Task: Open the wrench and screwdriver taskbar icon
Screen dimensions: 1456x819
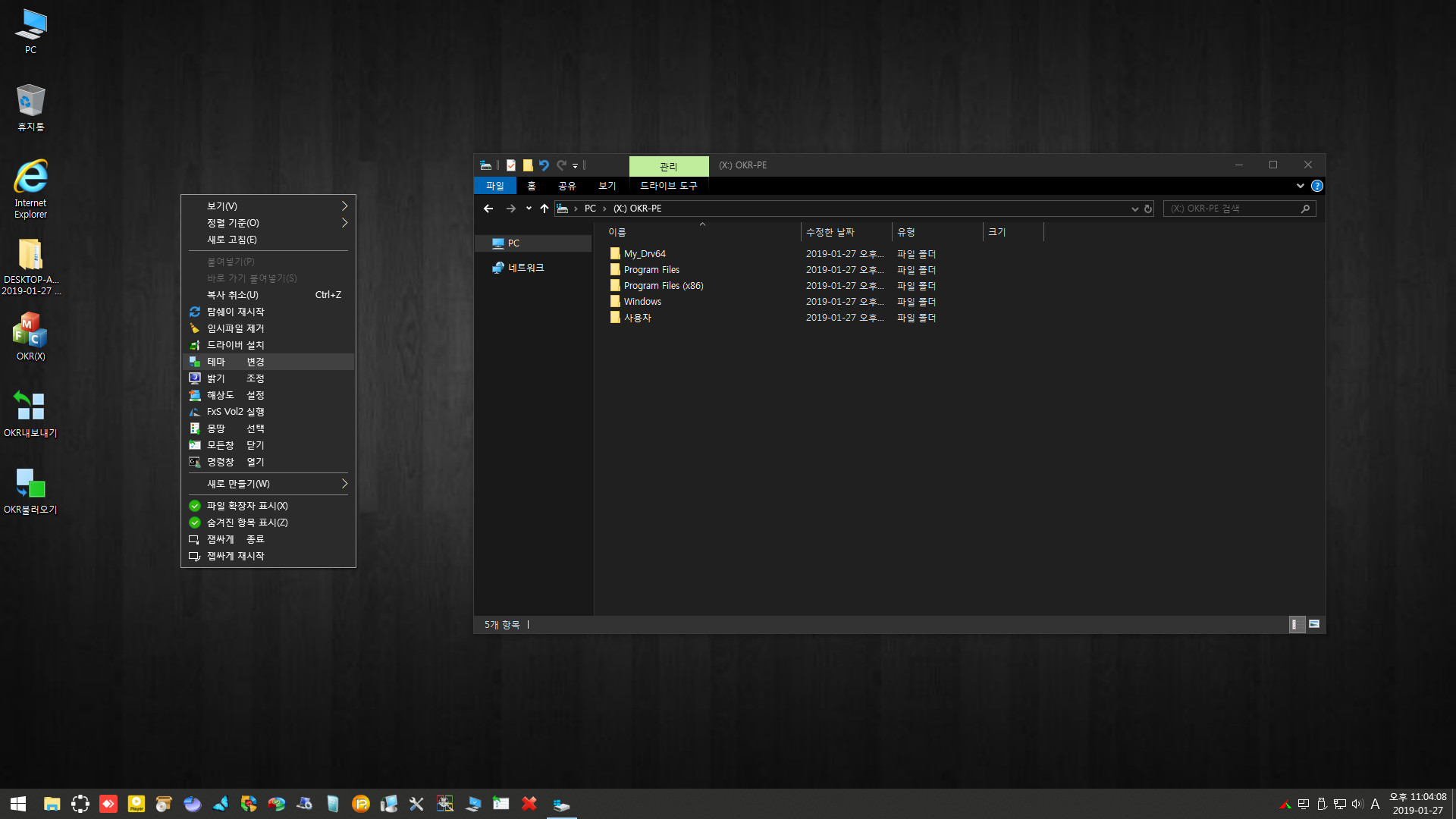Action: [x=416, y=804]
